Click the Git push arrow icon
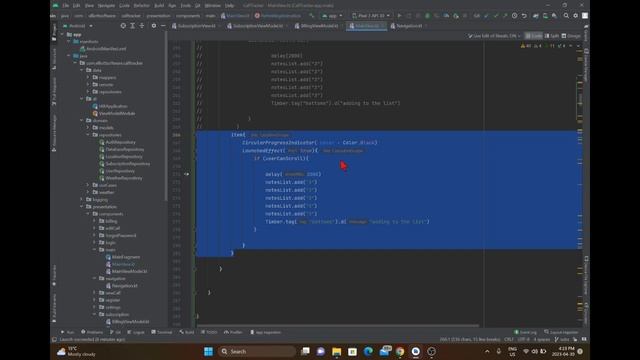This screenshot has width=640, height=360. 505,16
